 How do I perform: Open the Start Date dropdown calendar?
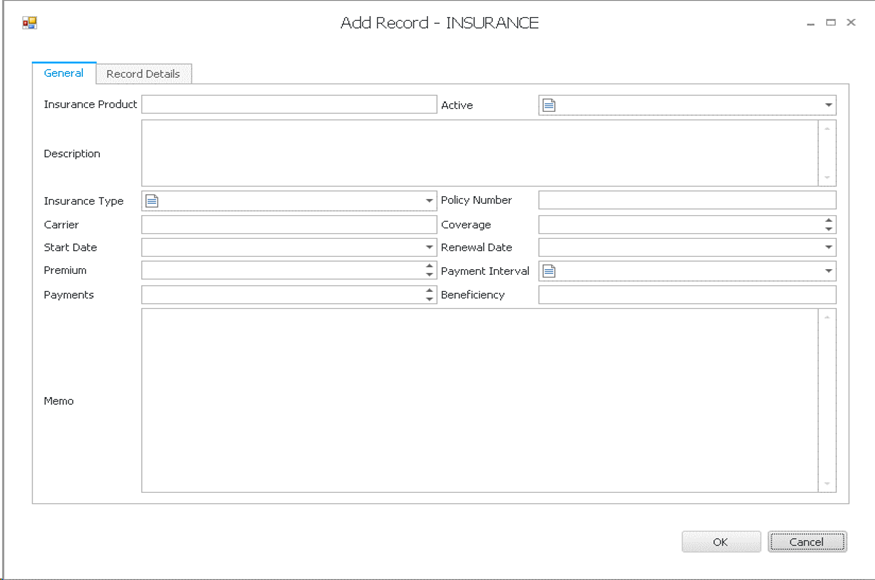(x=429, y=247)
